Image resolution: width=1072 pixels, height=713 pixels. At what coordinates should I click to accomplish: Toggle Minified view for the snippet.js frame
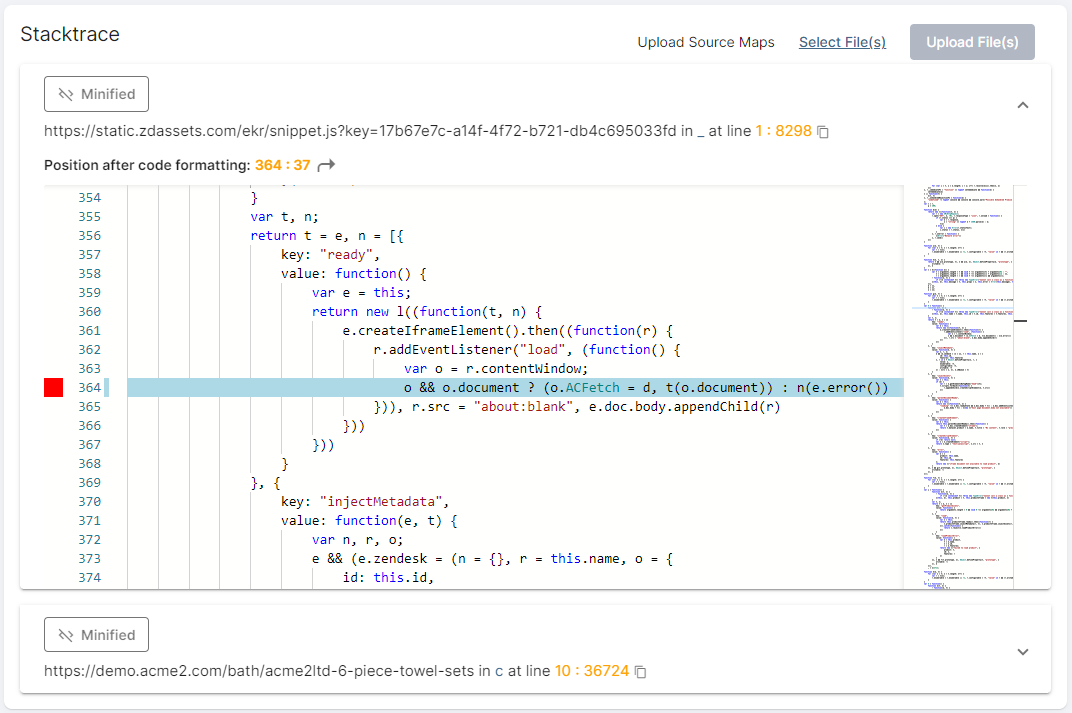tap(96, 93)
